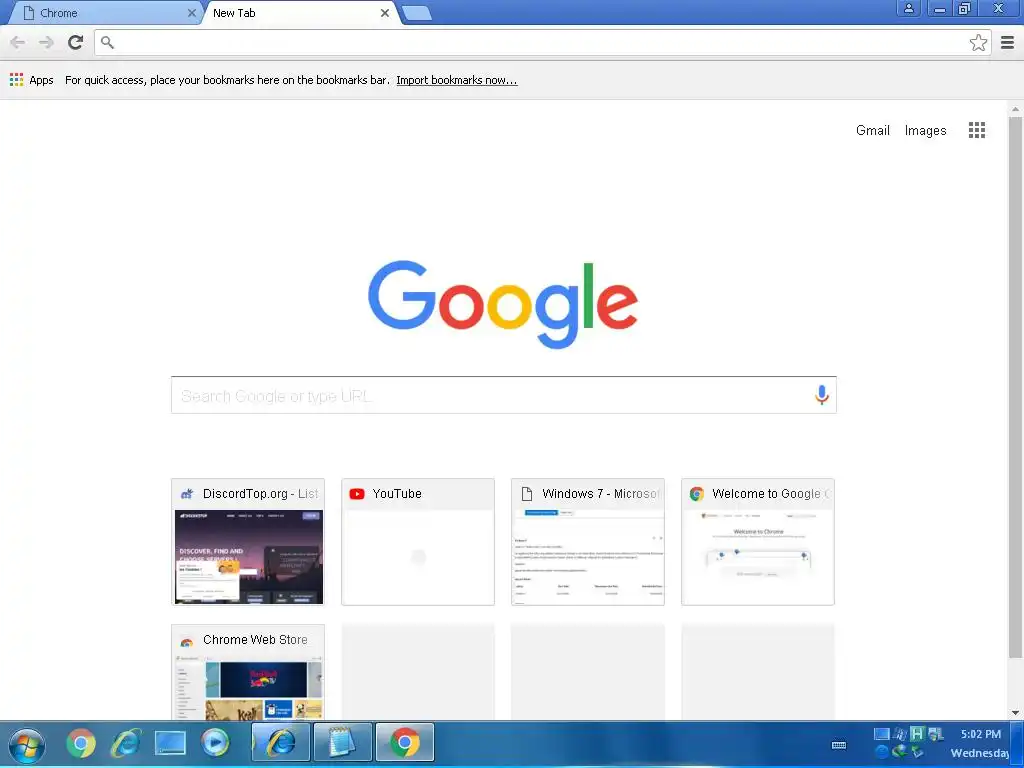Select the New Tab tab
This screenshot has height=768, width=1024.
[299, 13]
